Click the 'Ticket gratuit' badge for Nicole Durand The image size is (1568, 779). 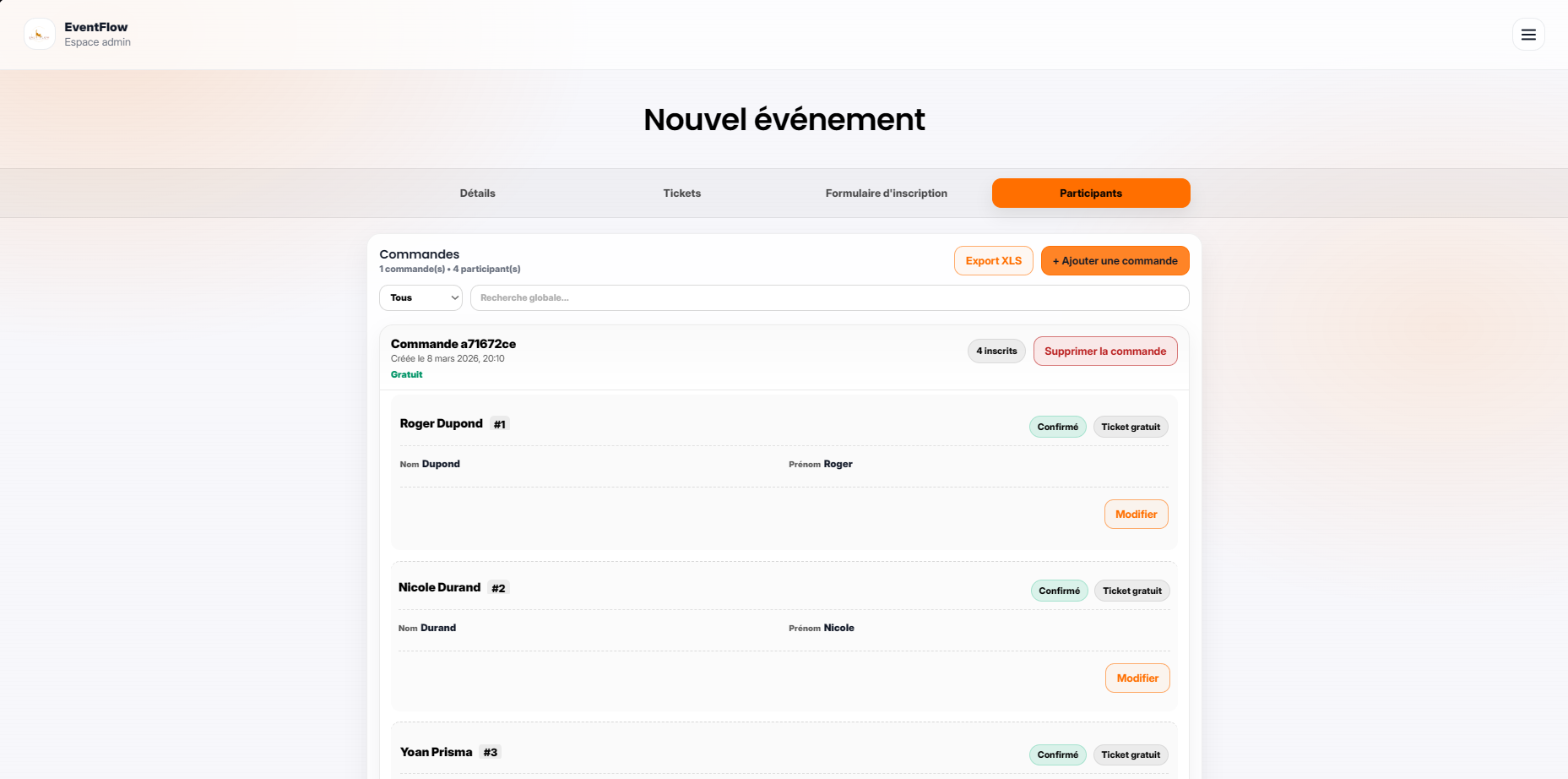[x=1131, y=591]
